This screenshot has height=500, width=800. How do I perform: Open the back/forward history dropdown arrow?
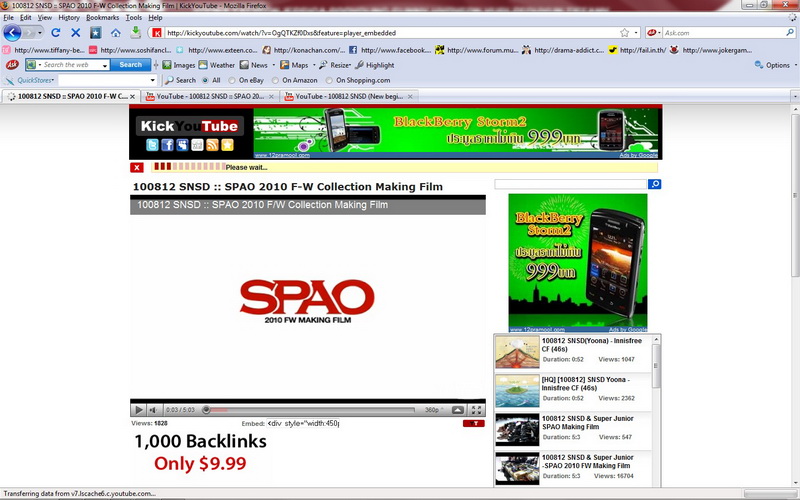pyautogui.click(x=40, y=33)
